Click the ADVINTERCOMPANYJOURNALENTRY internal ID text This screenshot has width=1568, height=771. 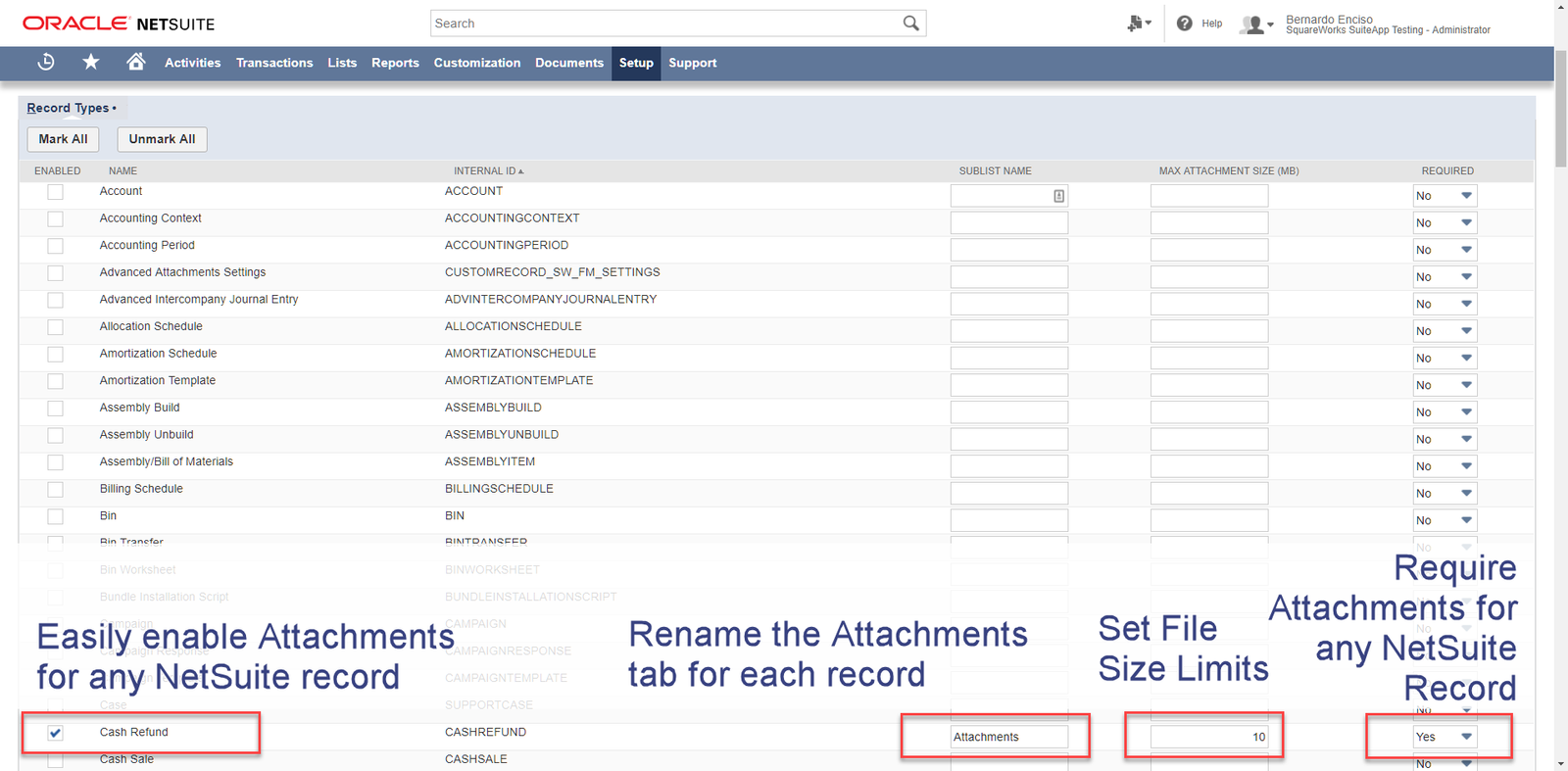point(551,300)
